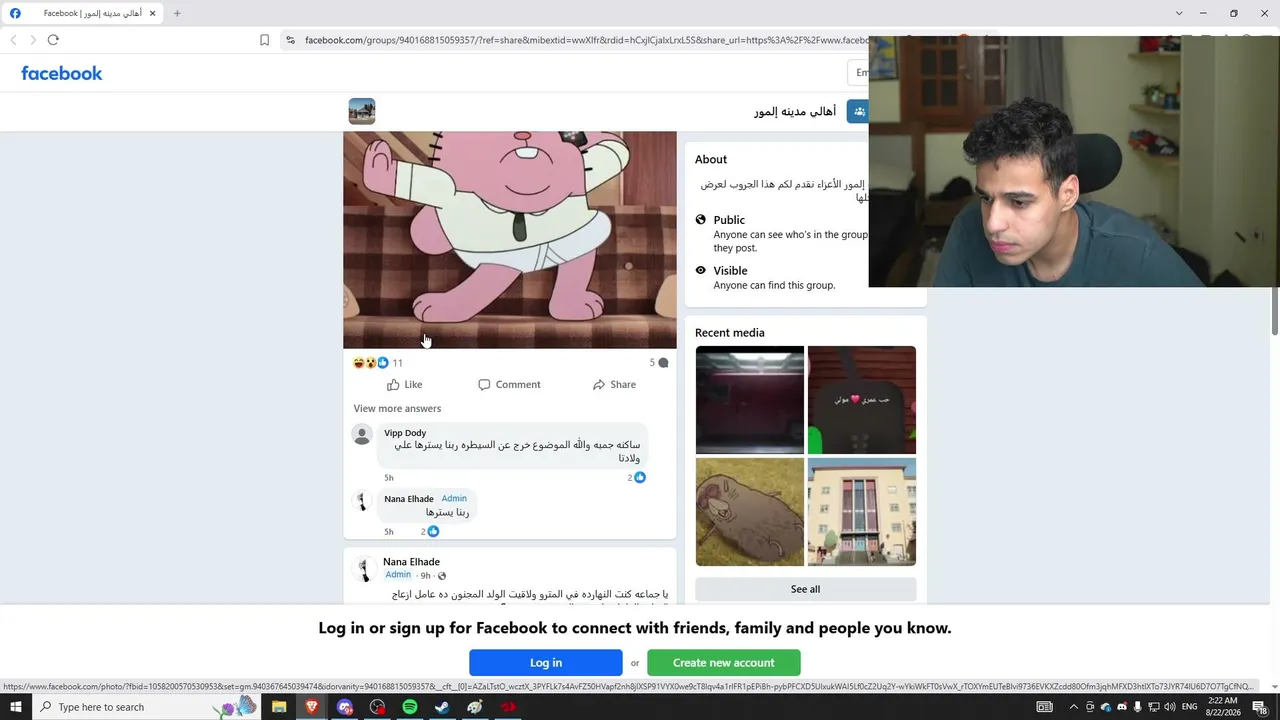
Task: Open the volume control in system tray
Action: [x=1170, y=707]
